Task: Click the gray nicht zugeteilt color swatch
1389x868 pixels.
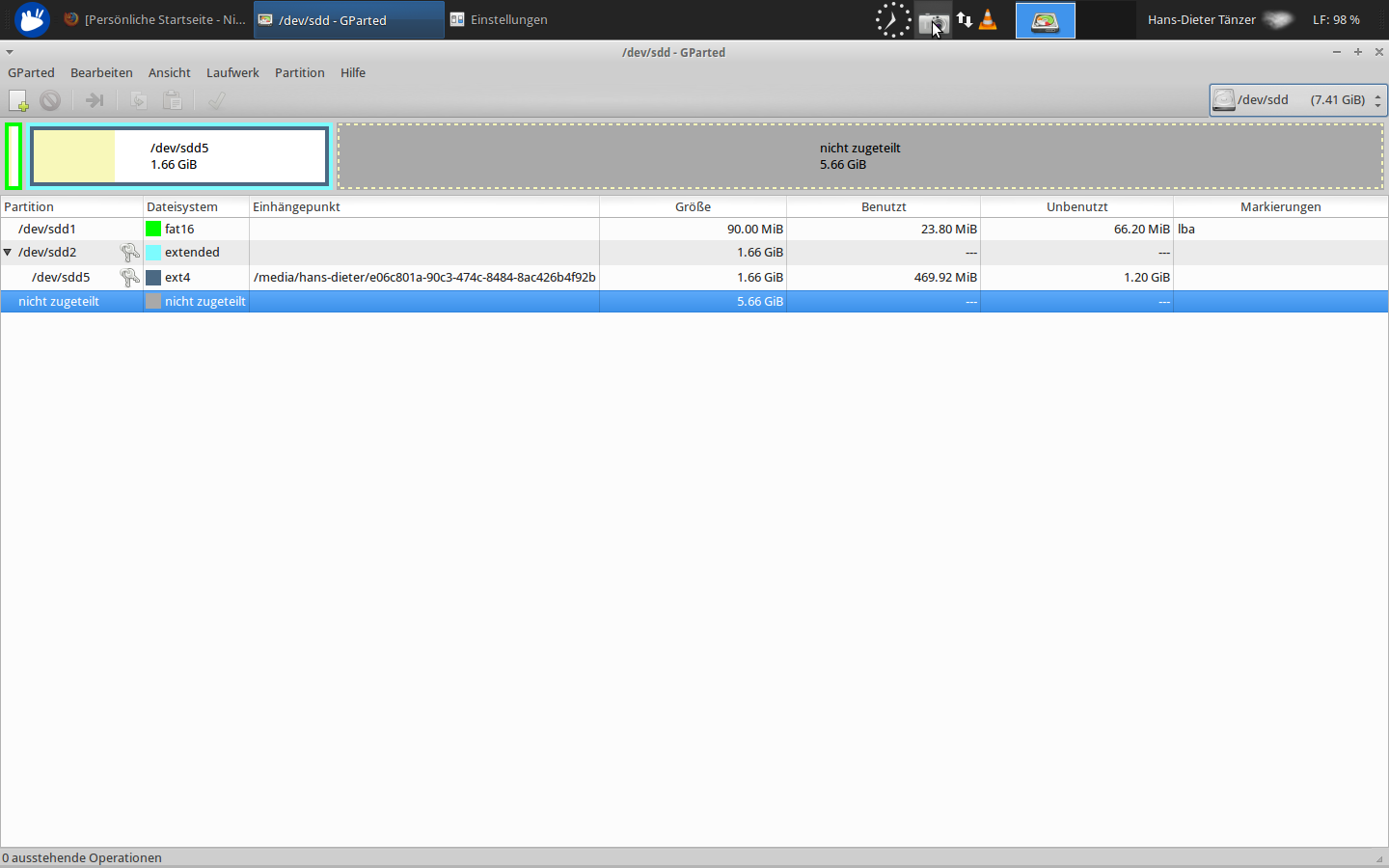Action: pos(153,302)
